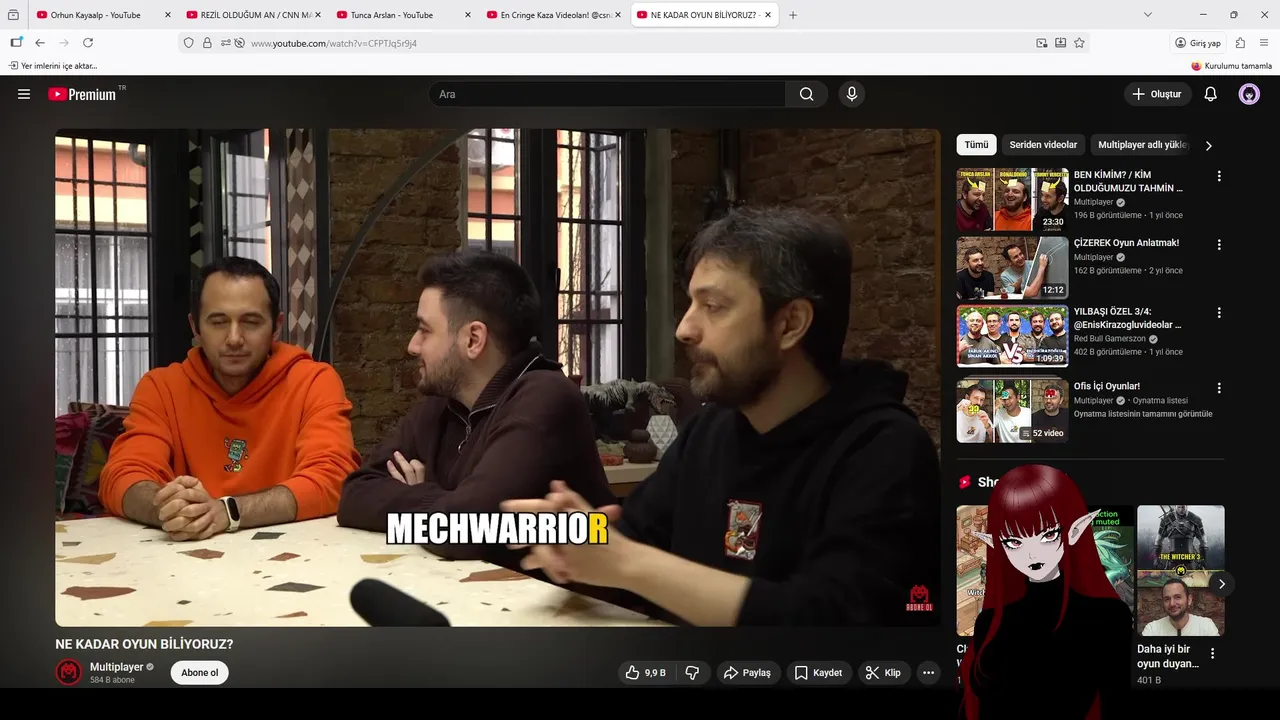Image resolution: width=1280 pixels, height=720 pixels.
Task: Open more actions ellipsis under video
Action: [928, 673]
